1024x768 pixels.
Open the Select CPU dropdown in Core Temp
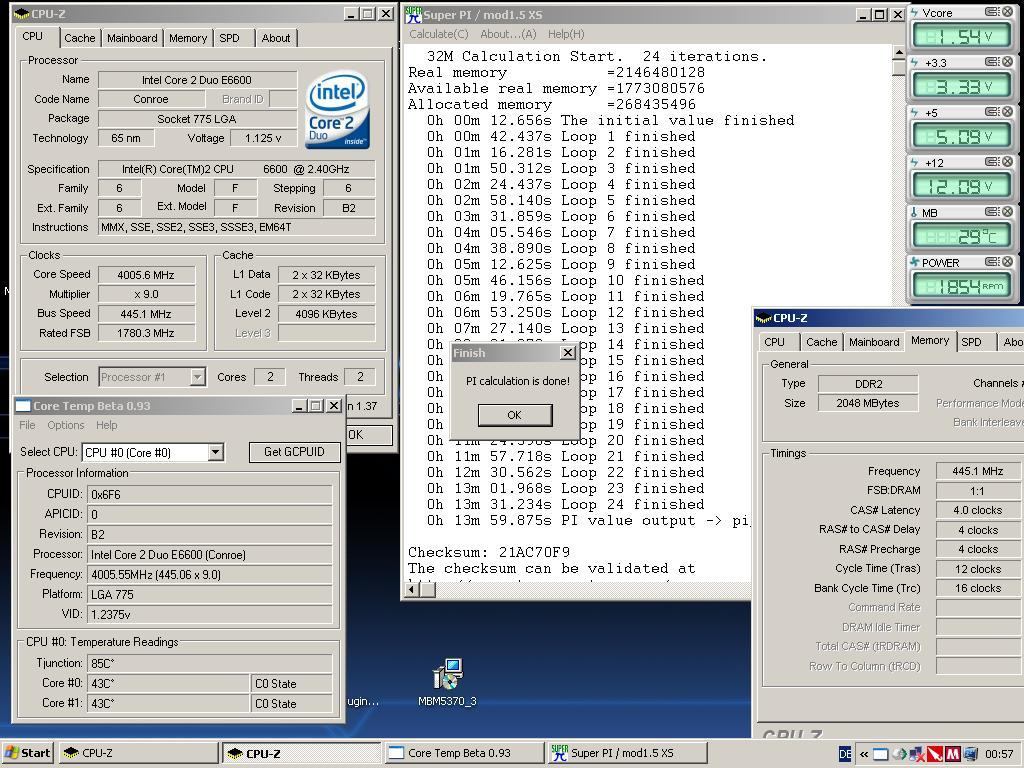coord(216,452)
